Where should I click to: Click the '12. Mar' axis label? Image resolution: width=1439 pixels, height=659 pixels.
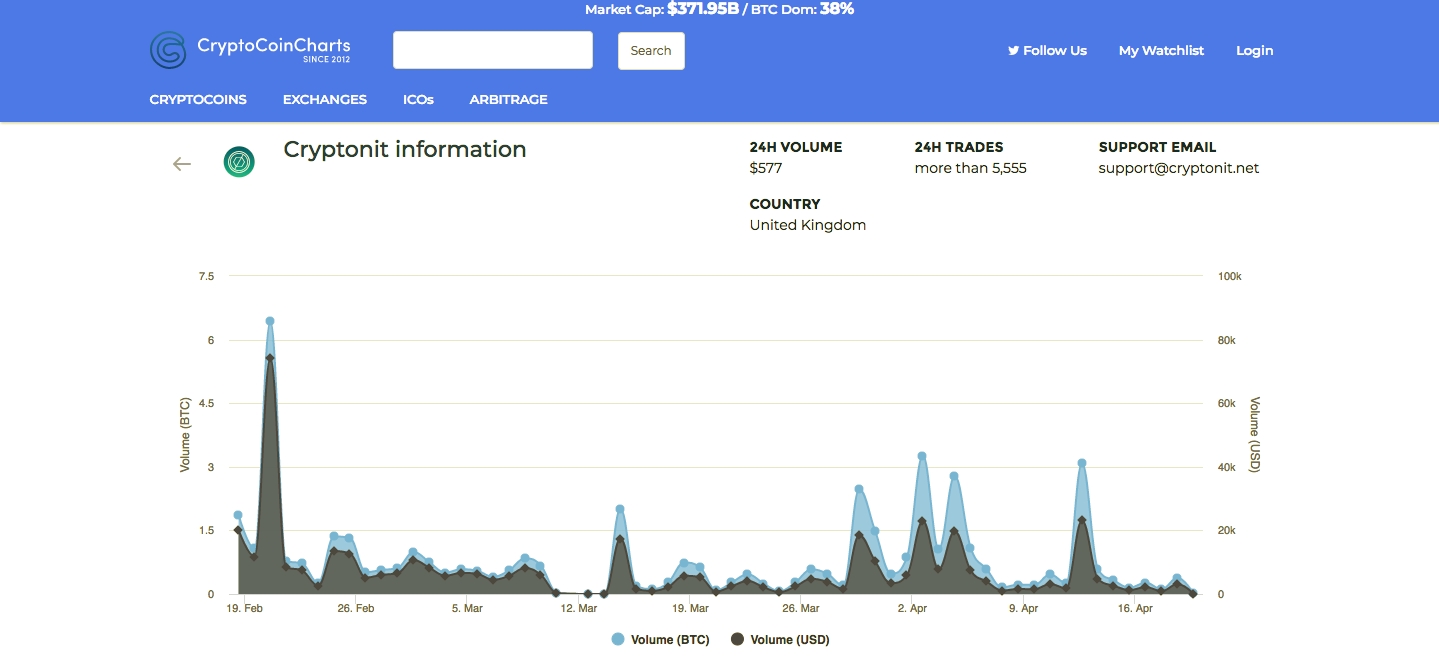click(x=579, y=608)
